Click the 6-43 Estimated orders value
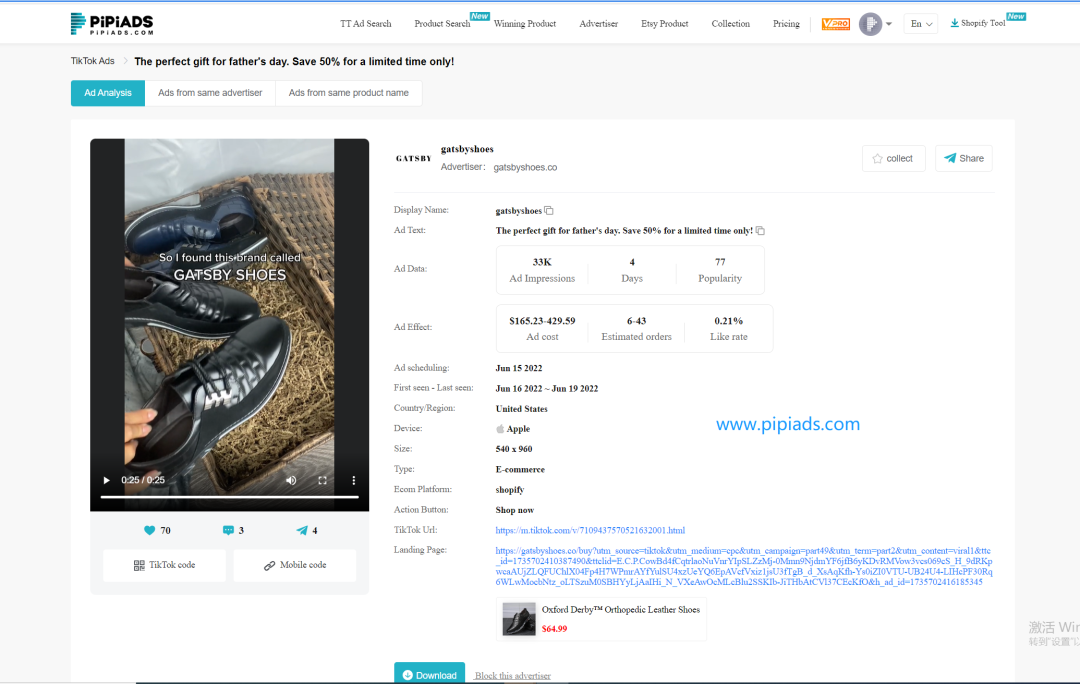The image size is (1080, 684). 636,321
